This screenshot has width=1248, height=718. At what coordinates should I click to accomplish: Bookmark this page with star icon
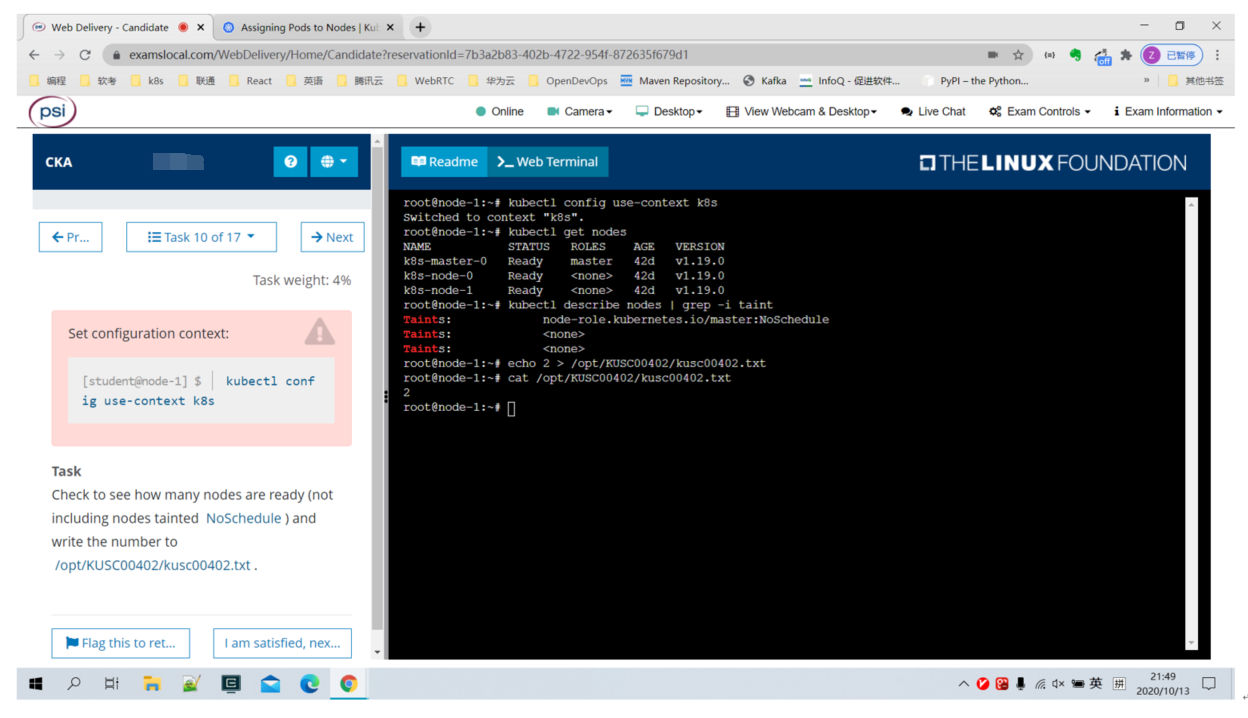click(1018, 55)
